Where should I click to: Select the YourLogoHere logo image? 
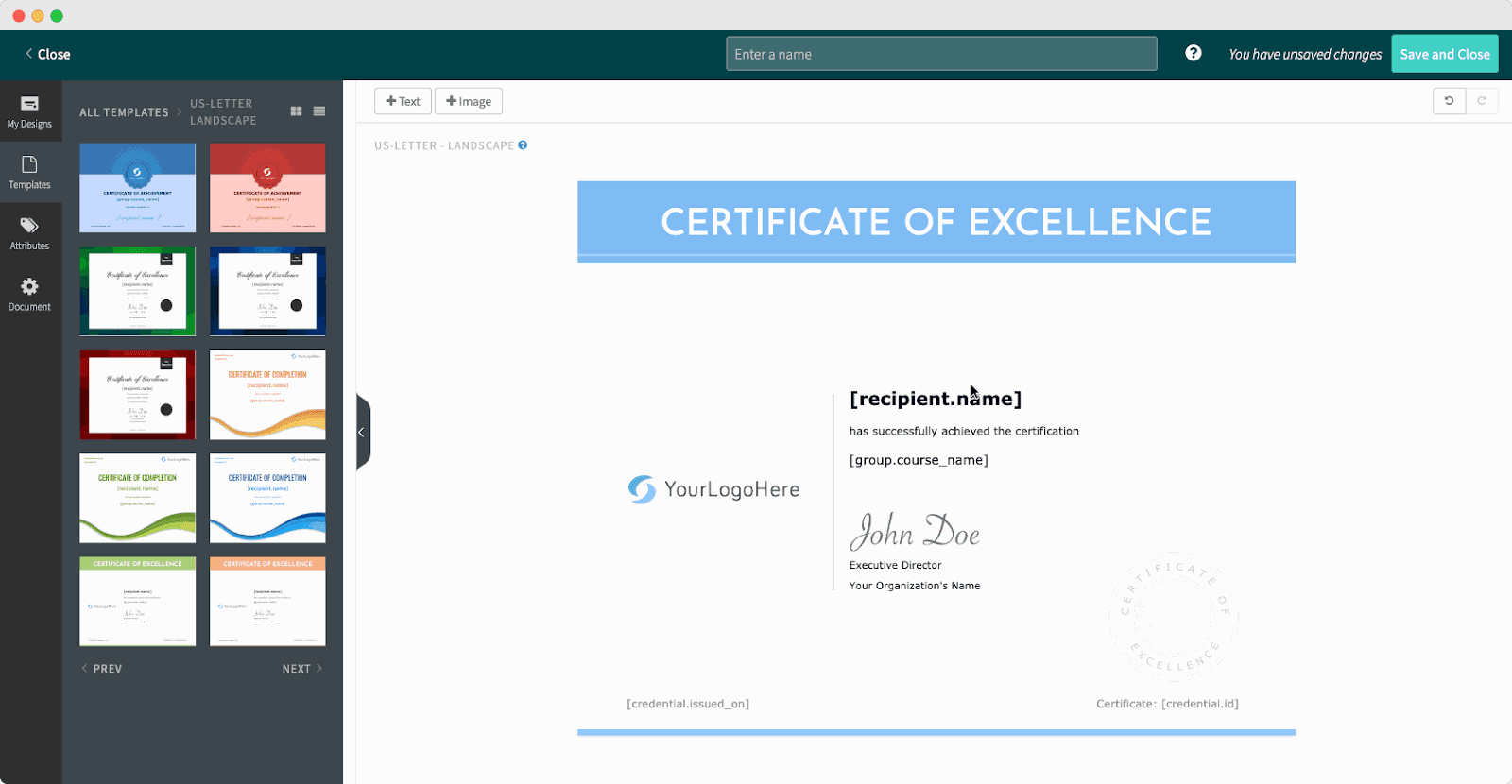[x=714, y=489]
